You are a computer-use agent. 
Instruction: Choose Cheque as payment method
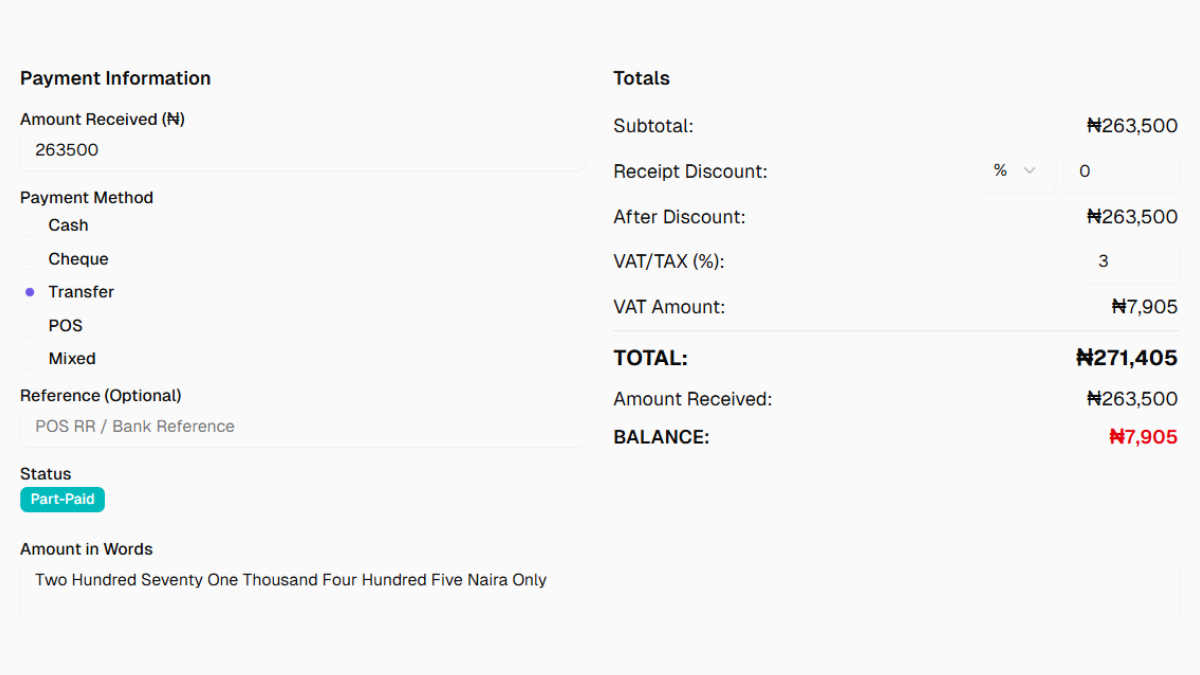click(x=30, y=259)
